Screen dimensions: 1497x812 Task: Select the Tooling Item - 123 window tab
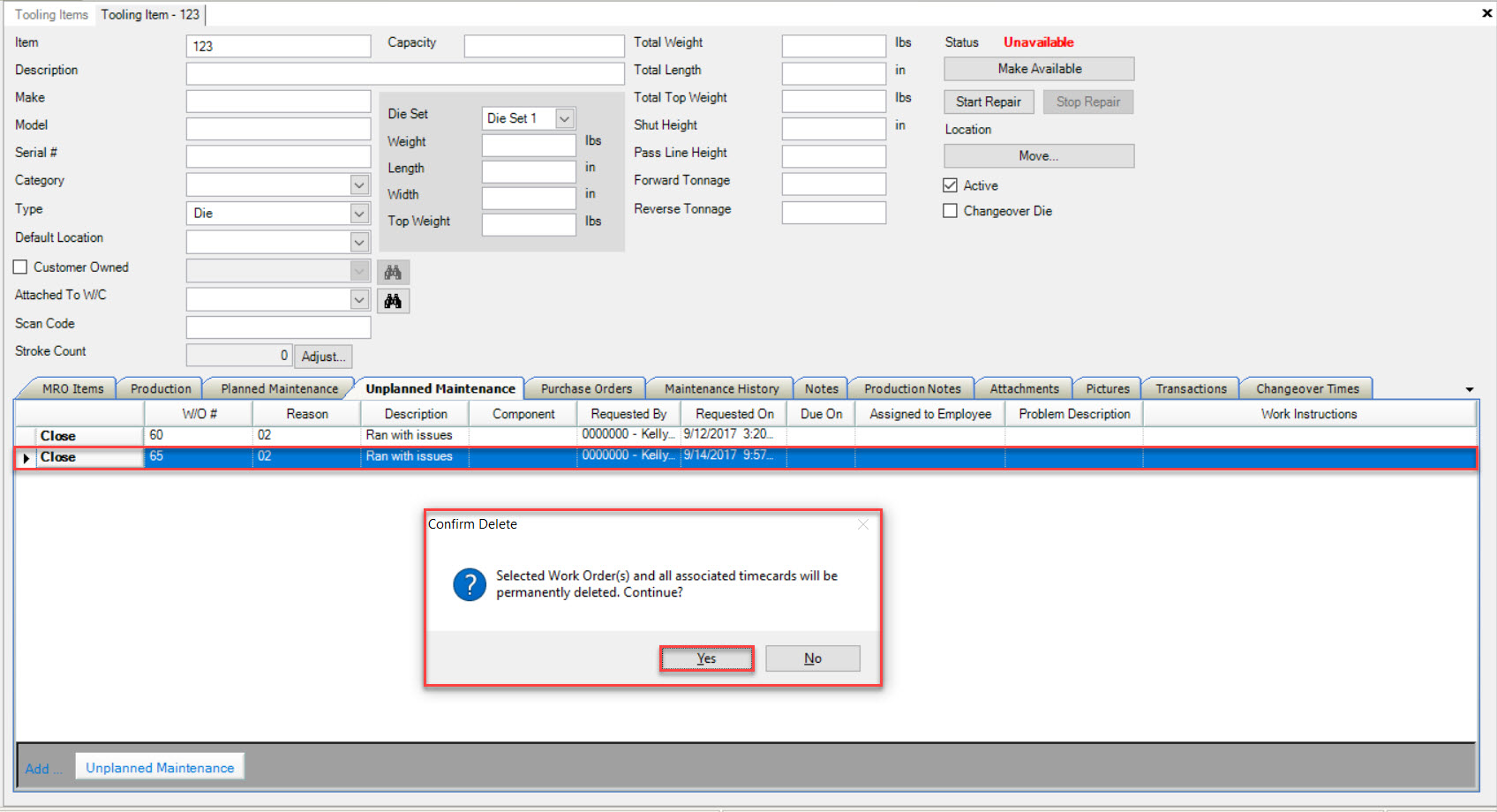pyautogui.click(x=150, y=15)
